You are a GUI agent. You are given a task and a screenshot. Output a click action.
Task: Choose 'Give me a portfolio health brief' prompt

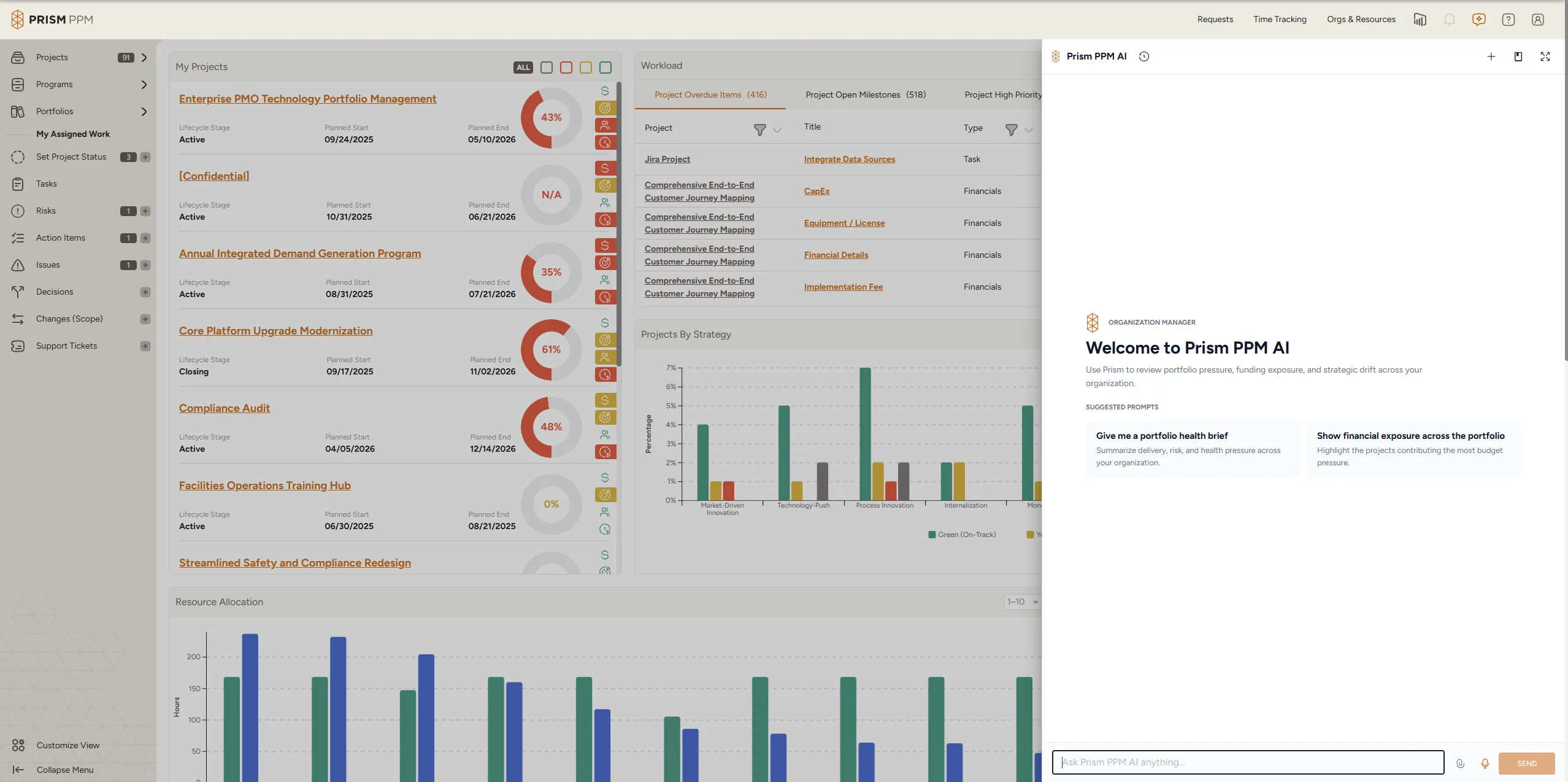[1193, 449]
